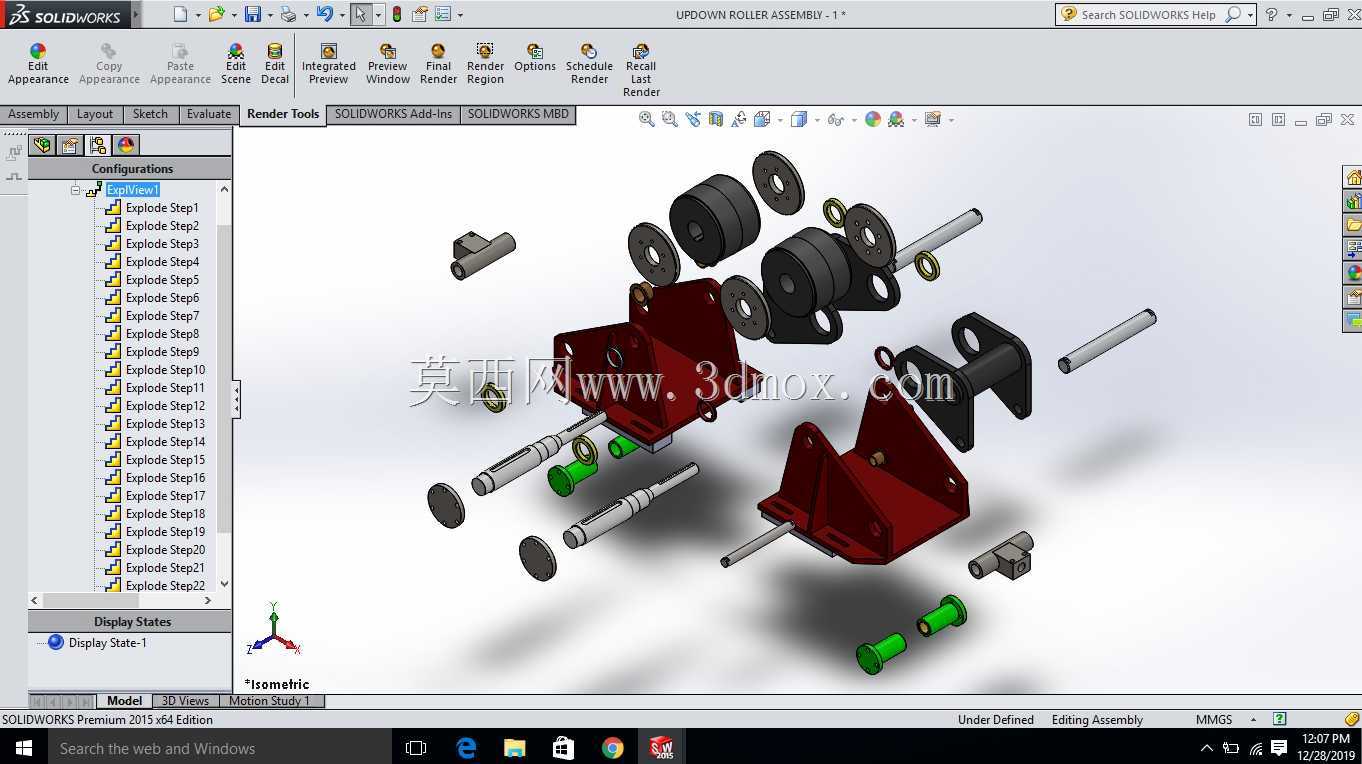Click the Open file folder icon
This screenshot has width=1362, height=764.
216,14
